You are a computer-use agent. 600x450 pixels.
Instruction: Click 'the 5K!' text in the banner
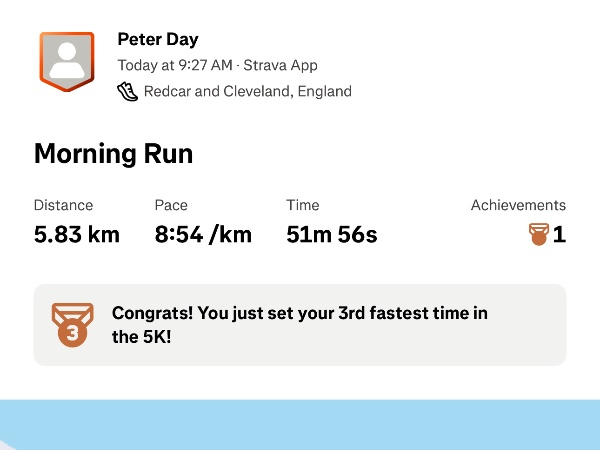click(141, 337)
